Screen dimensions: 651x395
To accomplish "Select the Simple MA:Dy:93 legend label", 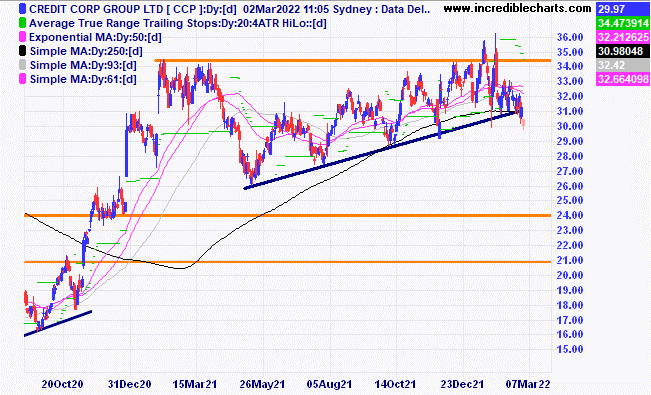I will click(83, 65).
